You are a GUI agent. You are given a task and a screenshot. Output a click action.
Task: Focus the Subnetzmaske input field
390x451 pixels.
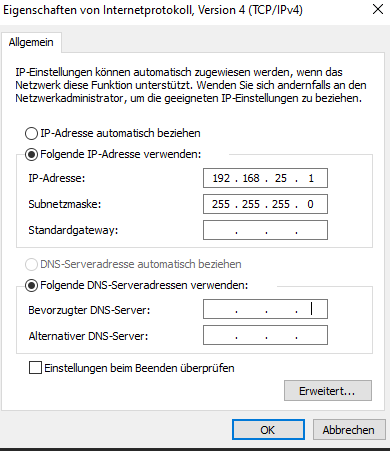click(265, 204)
